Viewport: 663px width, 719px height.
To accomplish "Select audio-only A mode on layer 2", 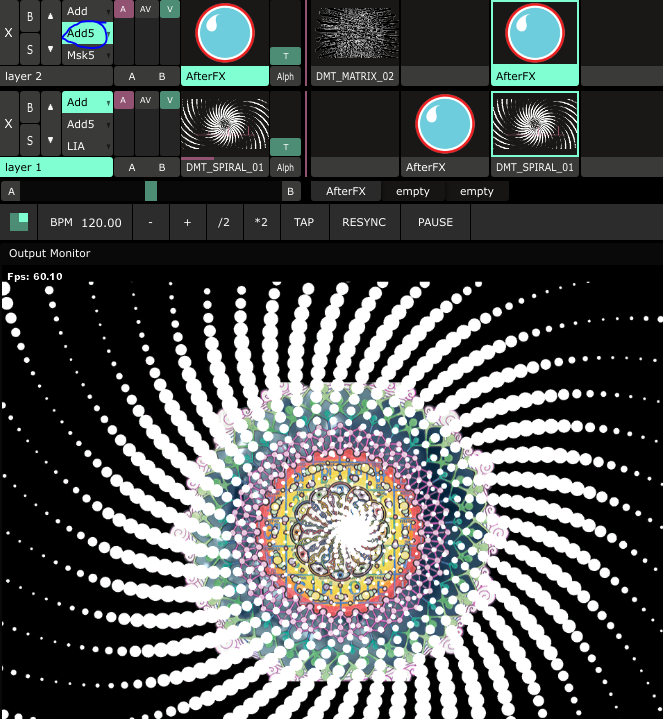I will [124, 9].
